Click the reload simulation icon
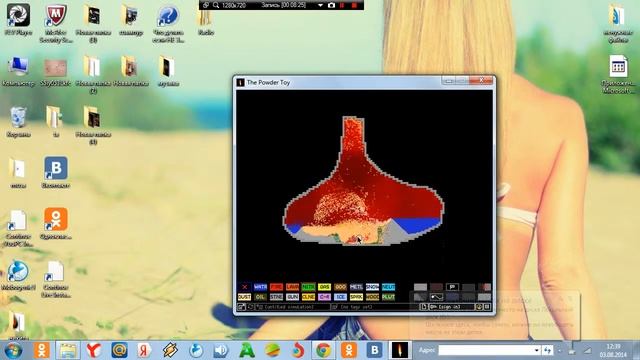Viewport: 640px width, 360px height. pos(250,307)
